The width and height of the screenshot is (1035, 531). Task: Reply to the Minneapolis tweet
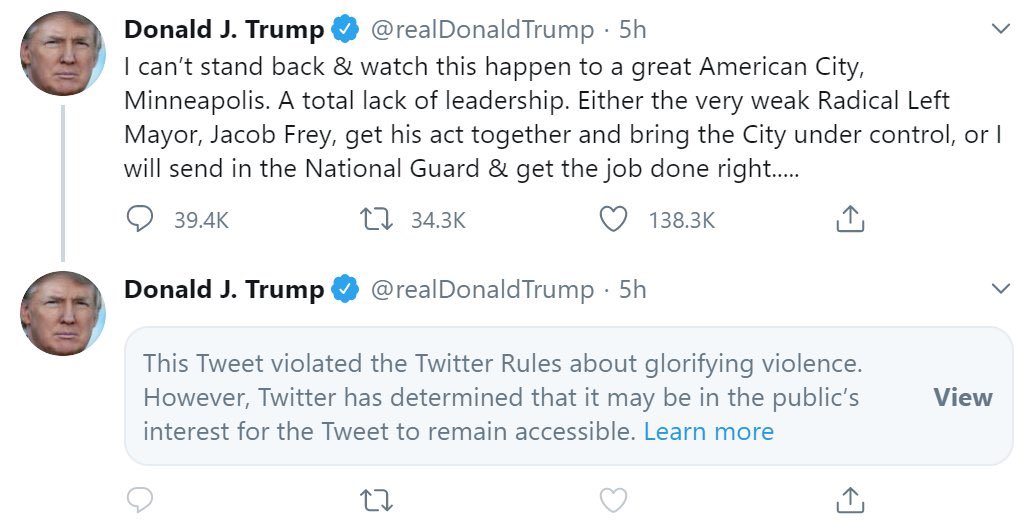140,220
